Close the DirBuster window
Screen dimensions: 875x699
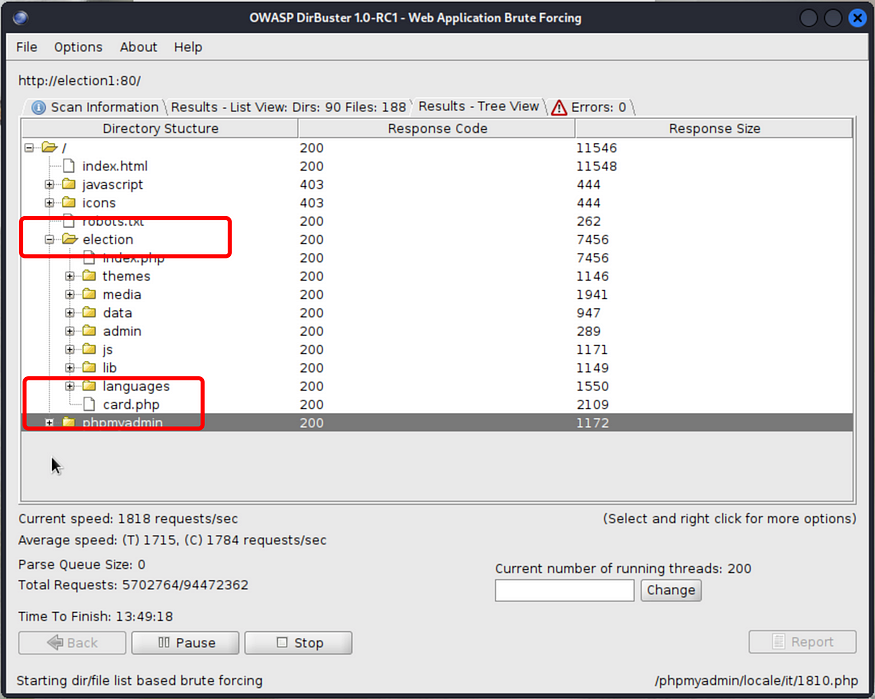[x=857, y=18]
